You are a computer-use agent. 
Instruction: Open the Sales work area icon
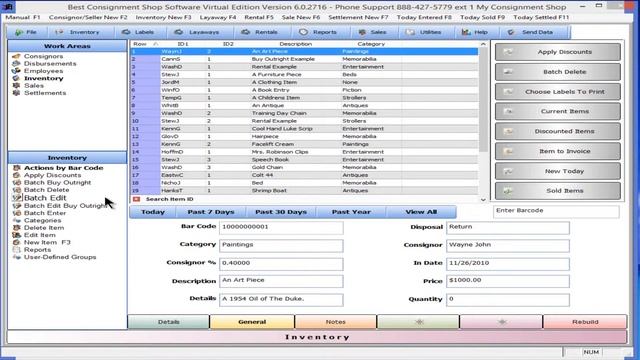point(16,86)
